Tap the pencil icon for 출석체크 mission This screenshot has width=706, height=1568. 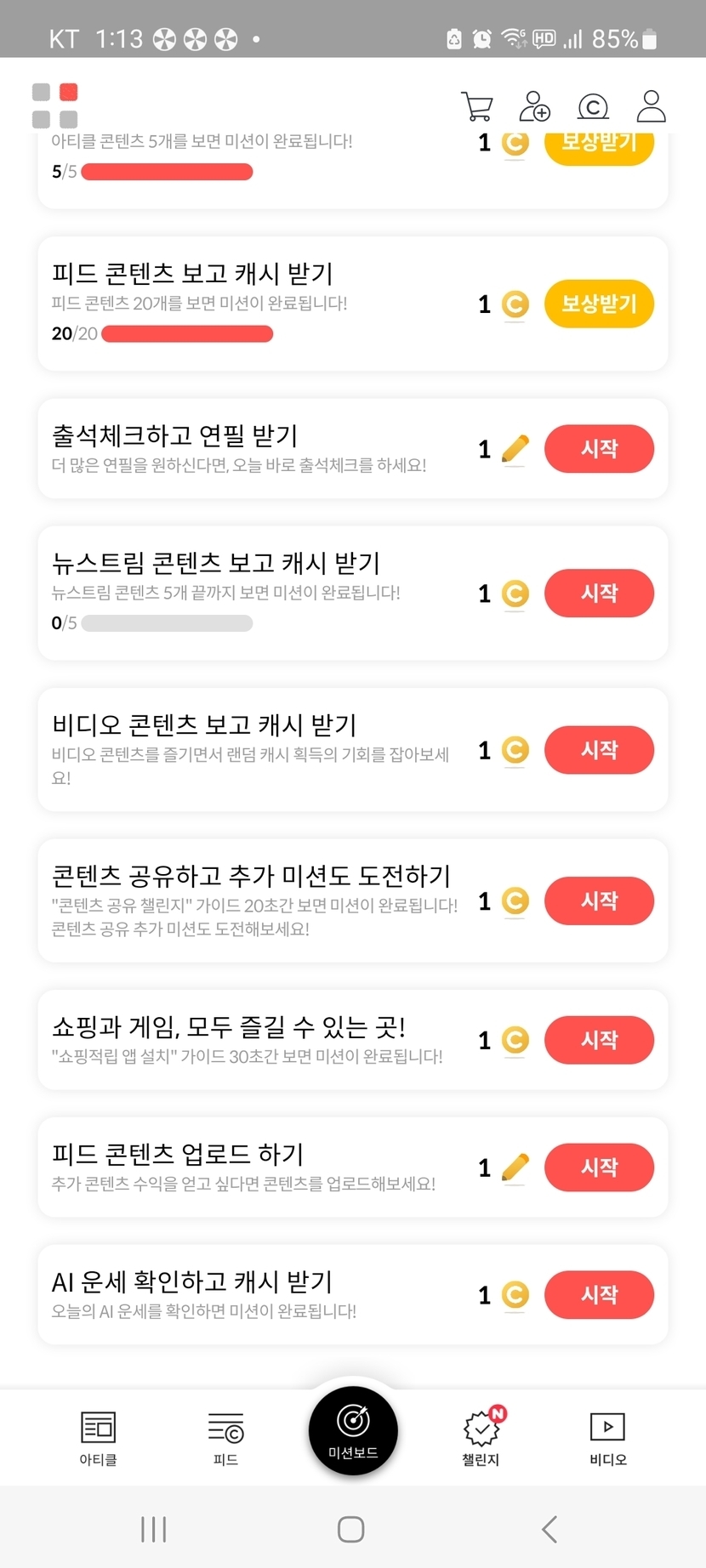(515, 448)
